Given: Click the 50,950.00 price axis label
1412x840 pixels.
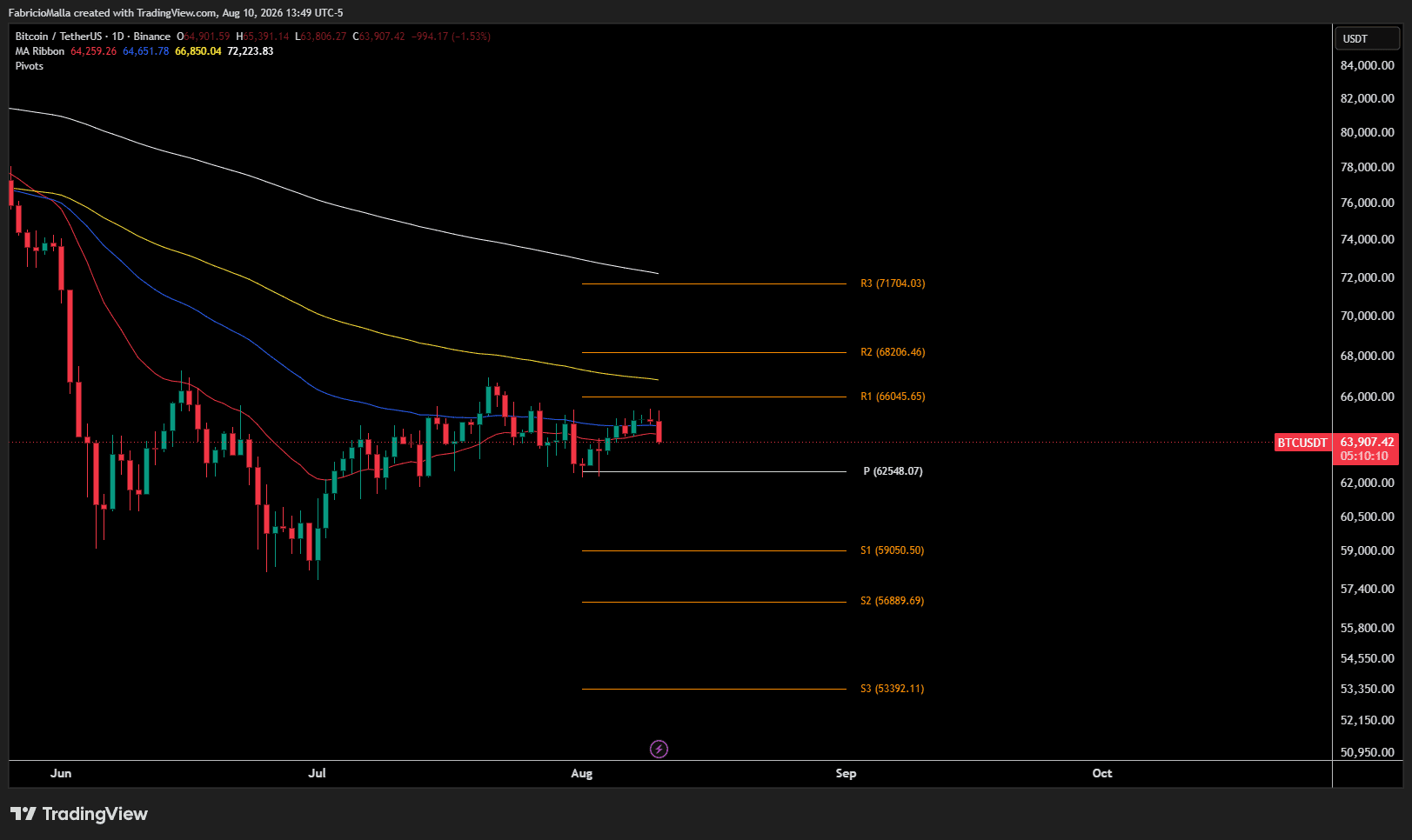Looking at the screenshot, I should 1367,752.
